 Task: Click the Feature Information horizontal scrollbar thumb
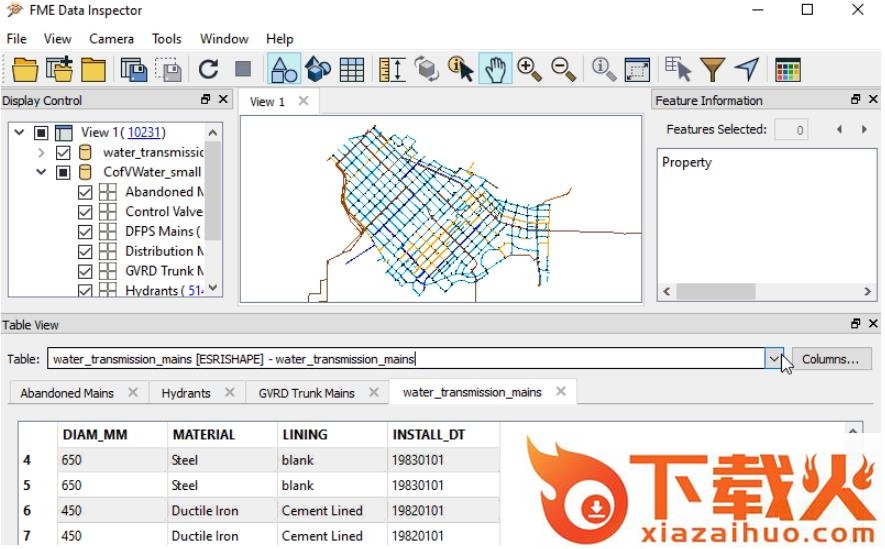715,291
